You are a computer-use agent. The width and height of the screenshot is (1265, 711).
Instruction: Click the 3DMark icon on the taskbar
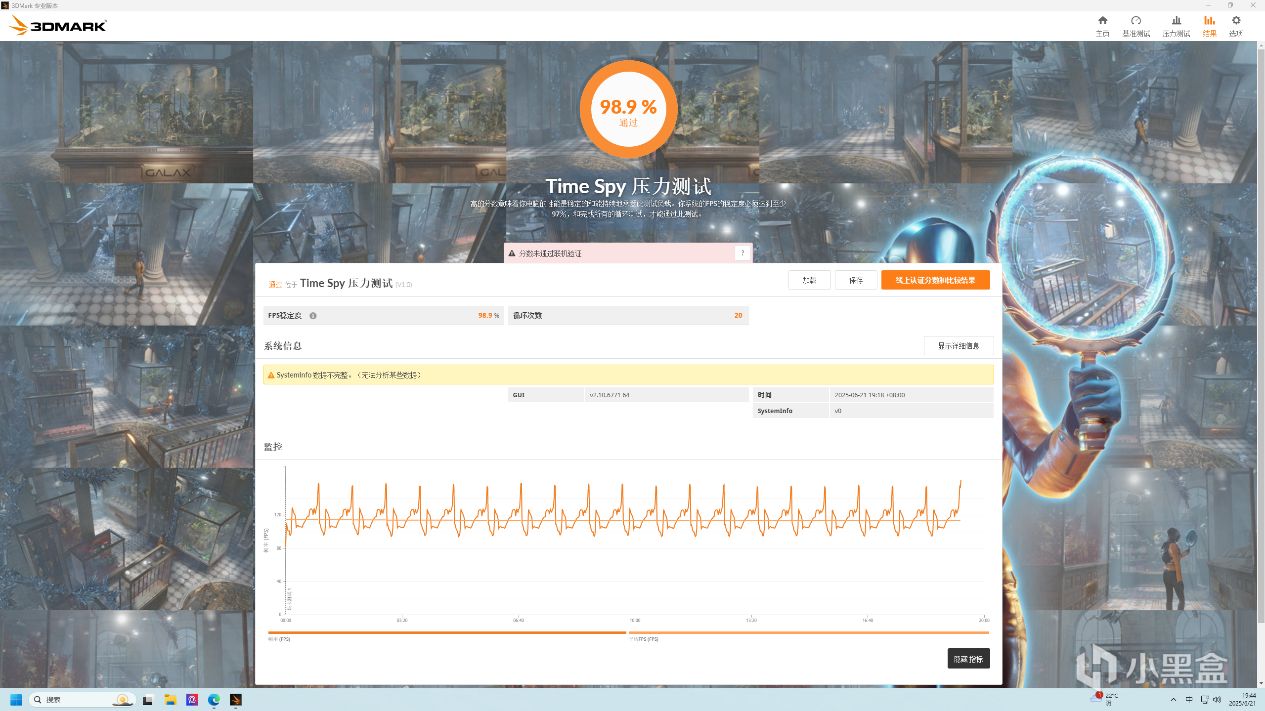point(236,699)
